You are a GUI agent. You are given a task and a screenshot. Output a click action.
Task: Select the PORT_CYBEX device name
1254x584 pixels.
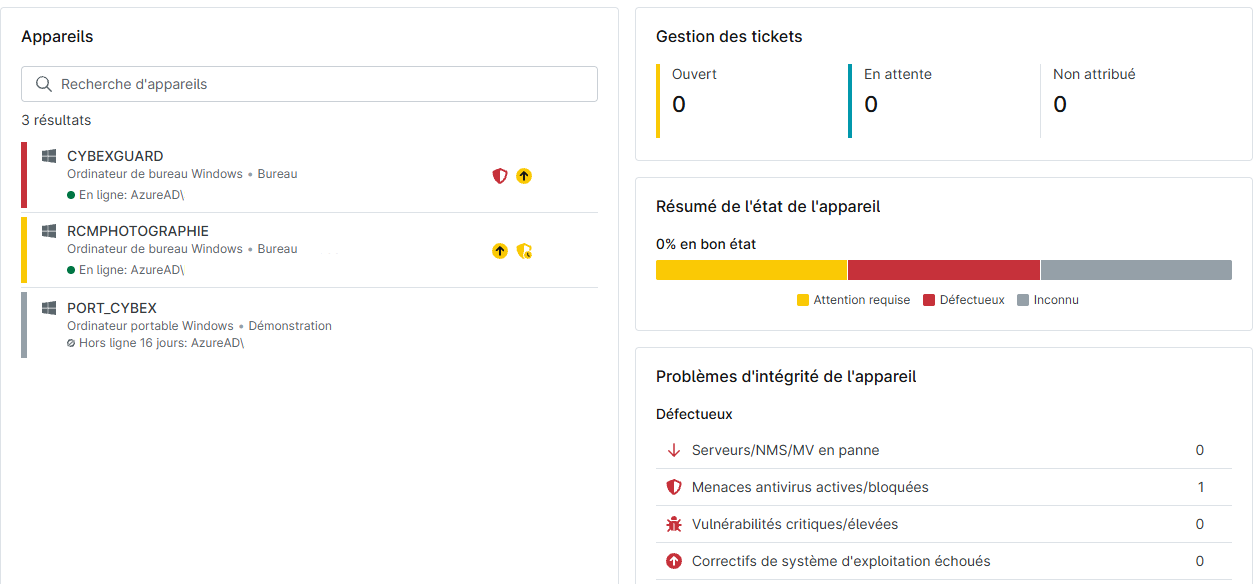tap(112, 308)
